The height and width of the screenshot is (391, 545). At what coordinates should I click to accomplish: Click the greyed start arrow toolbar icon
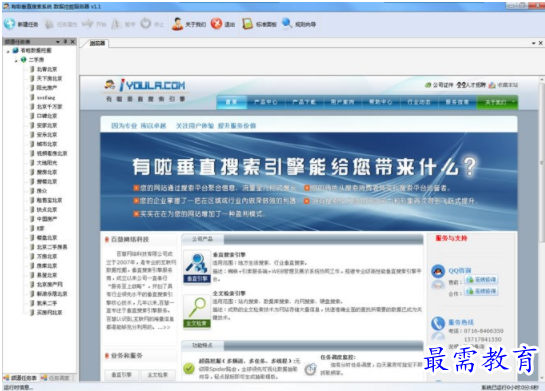point(88,24)
